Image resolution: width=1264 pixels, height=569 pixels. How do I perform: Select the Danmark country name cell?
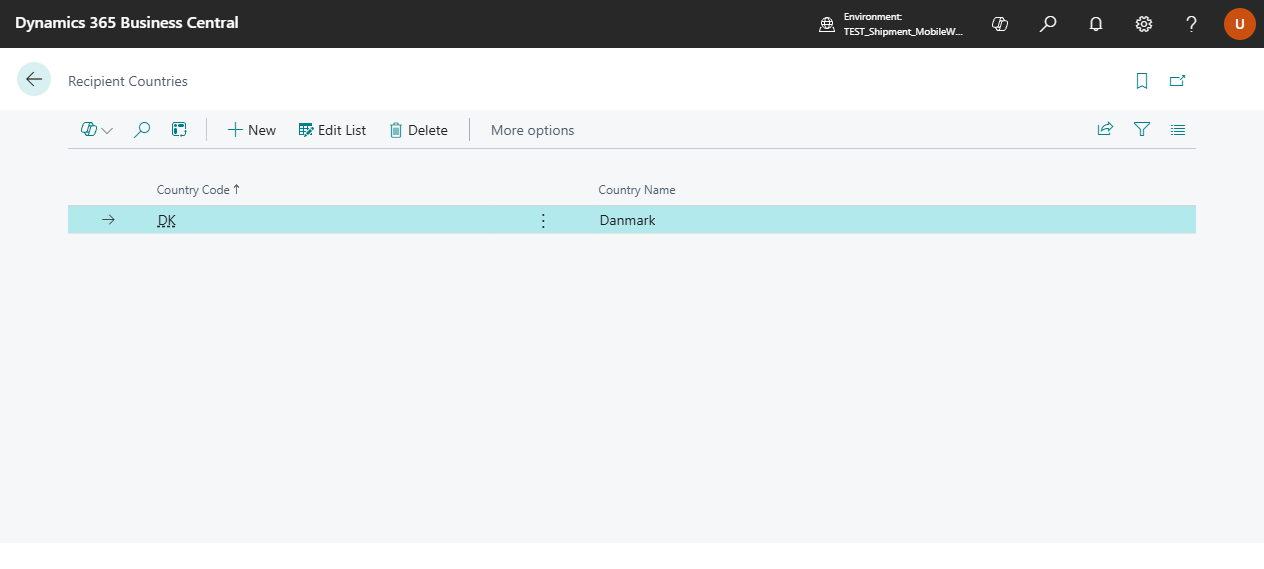click(x=628, y=220)
